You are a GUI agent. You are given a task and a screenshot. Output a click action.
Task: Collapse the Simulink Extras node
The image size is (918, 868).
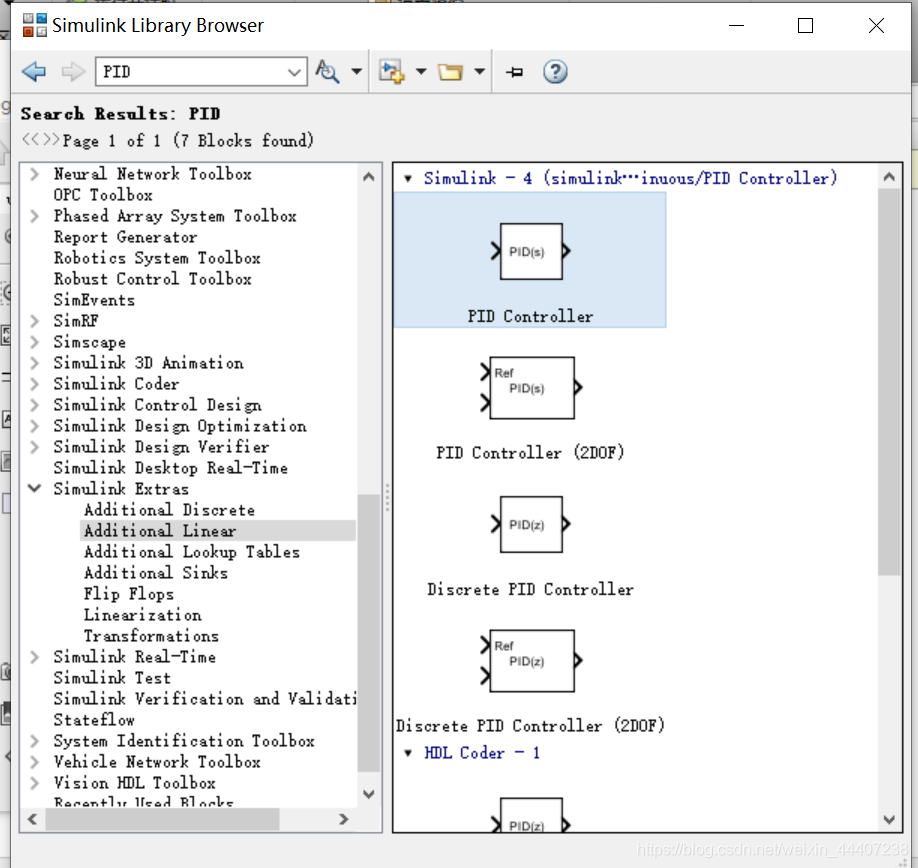pos(35,488)
